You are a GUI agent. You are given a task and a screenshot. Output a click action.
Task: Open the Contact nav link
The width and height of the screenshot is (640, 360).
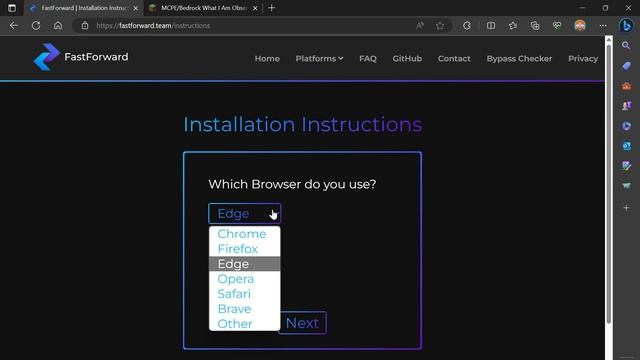point(454,59)
